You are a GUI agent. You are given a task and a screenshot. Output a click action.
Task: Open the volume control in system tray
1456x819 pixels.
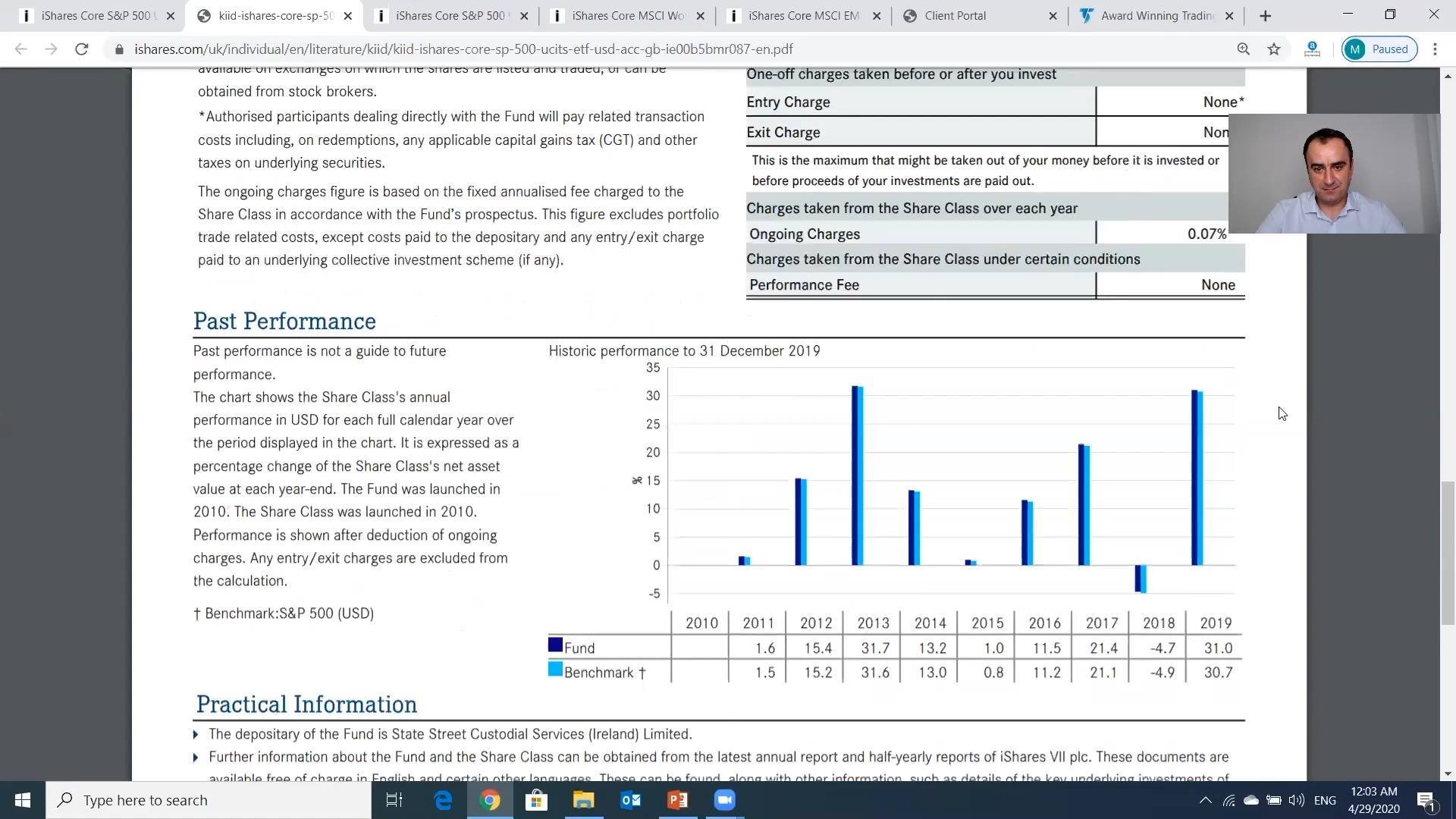coord(1297,800)
